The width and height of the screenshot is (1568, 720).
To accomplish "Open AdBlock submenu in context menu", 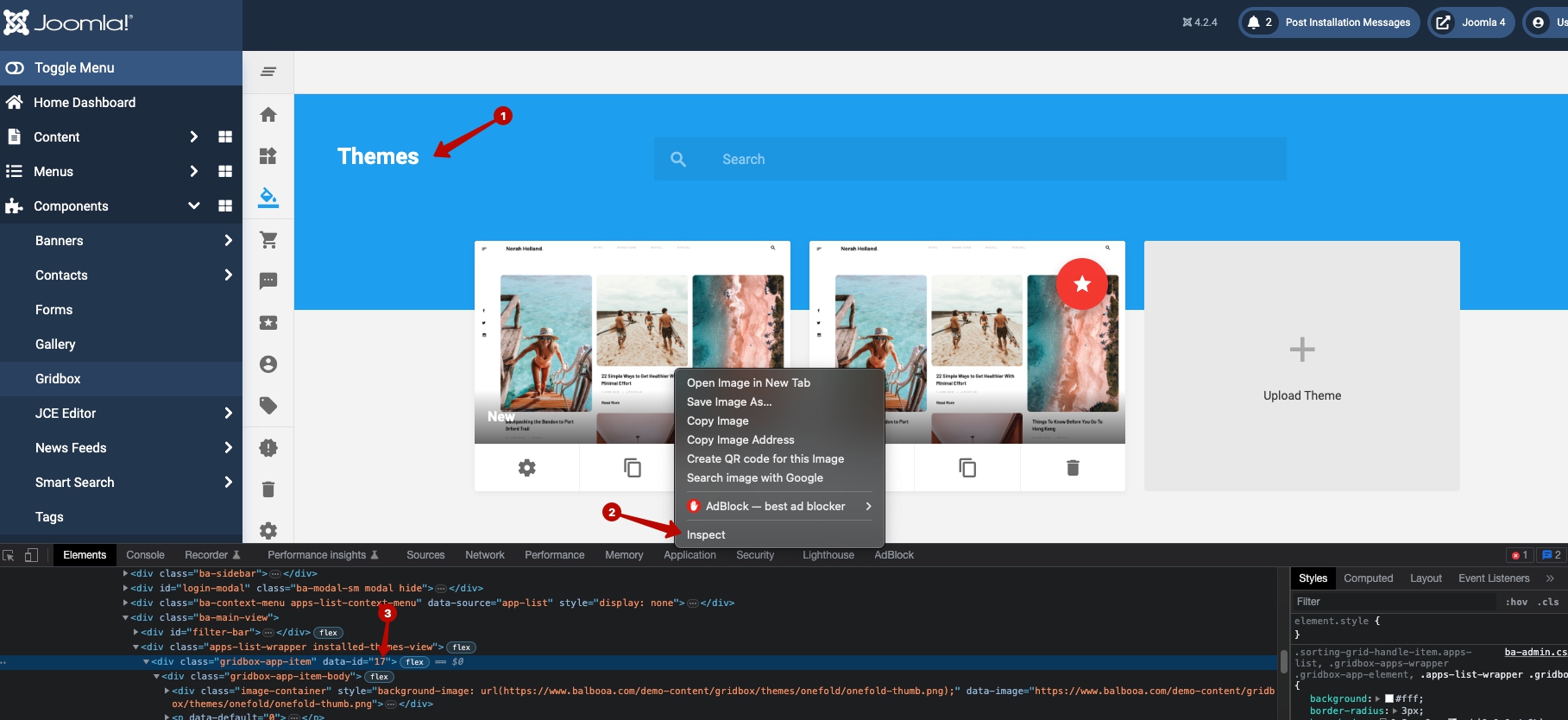I will (779, 506).
